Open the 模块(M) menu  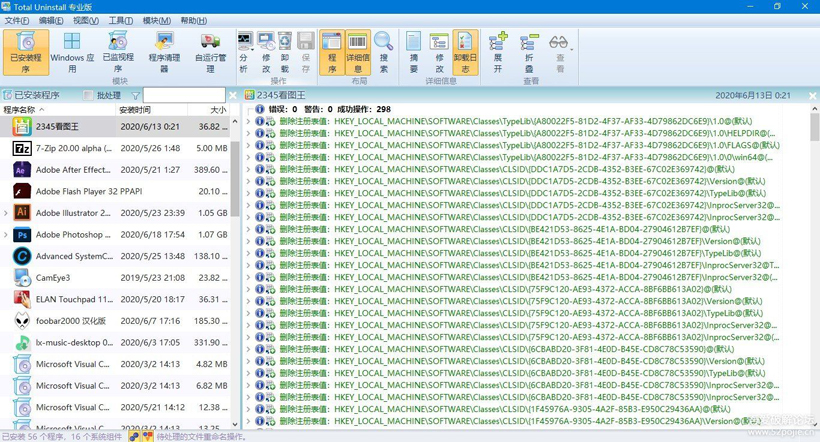[156, 20]
